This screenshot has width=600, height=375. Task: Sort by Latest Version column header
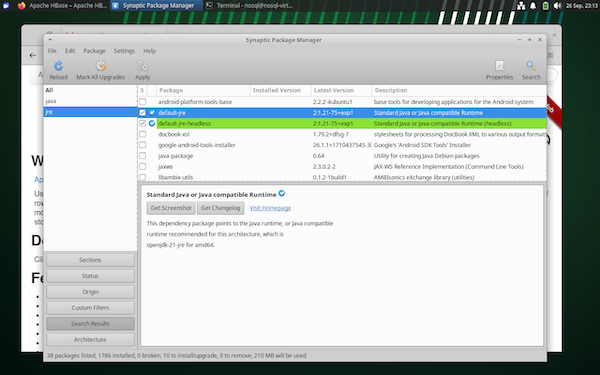(341, 90)
